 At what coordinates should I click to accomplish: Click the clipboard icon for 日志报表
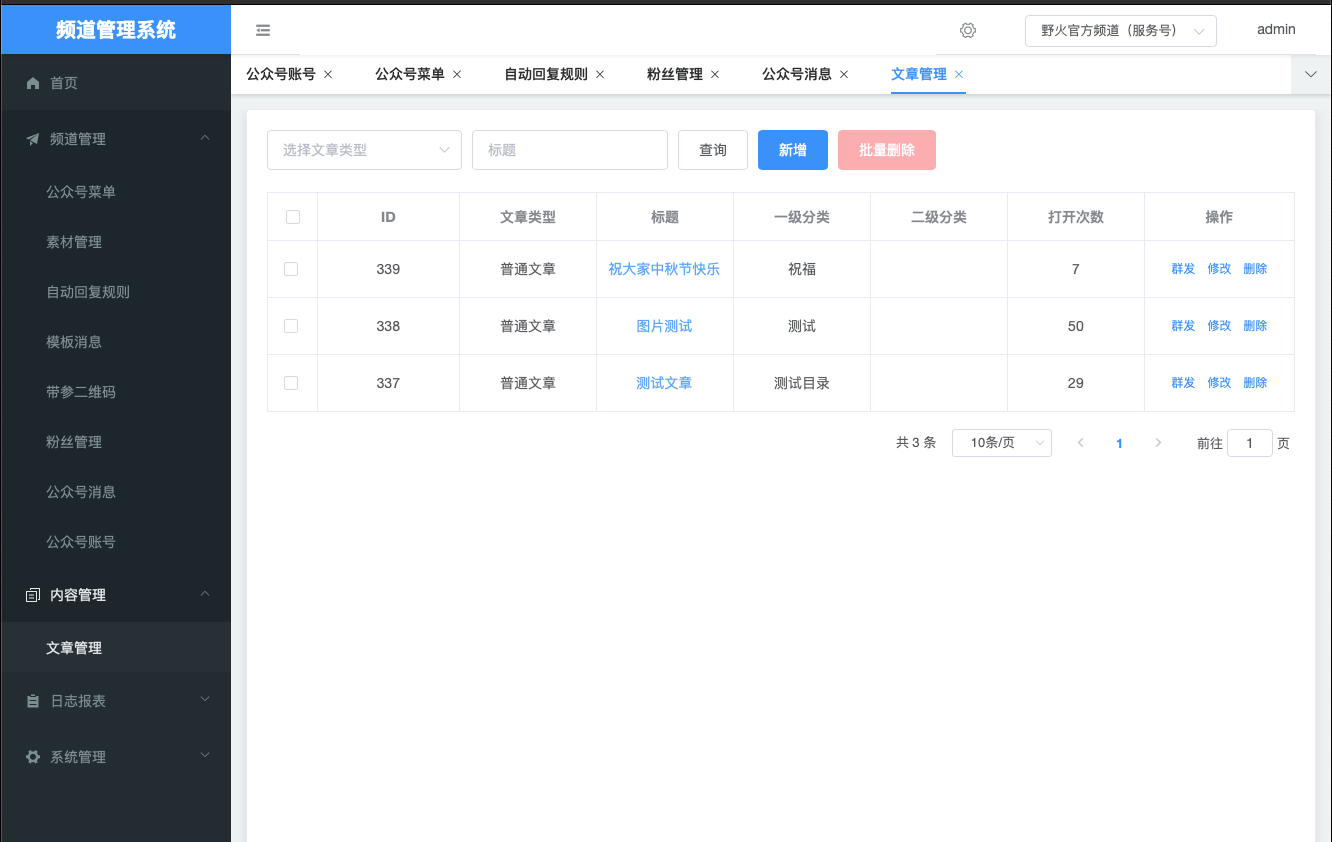tap(33, 701)
